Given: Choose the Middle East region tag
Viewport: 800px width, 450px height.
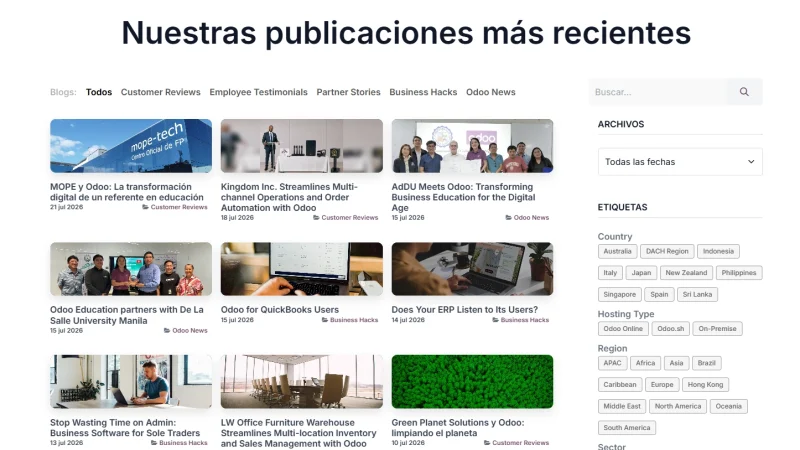Looking at the screenshot, I should [x=622, y=406].
